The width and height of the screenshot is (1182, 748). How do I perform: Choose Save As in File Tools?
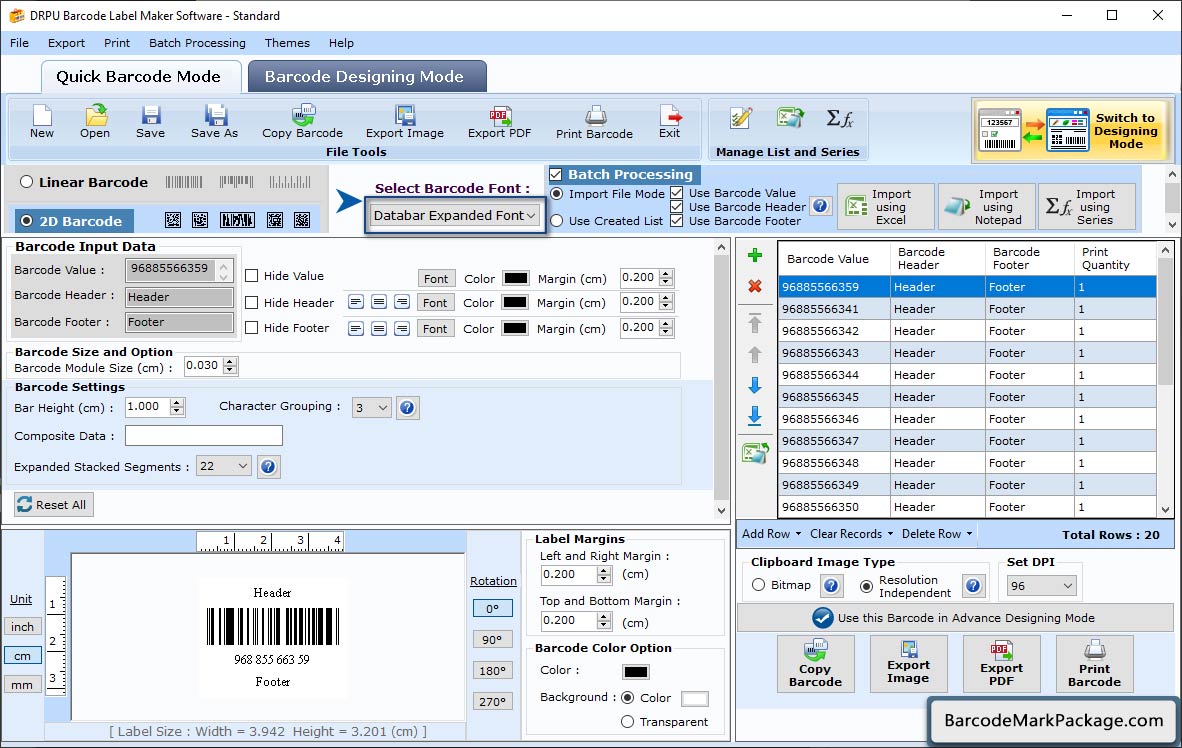point(214,121)
